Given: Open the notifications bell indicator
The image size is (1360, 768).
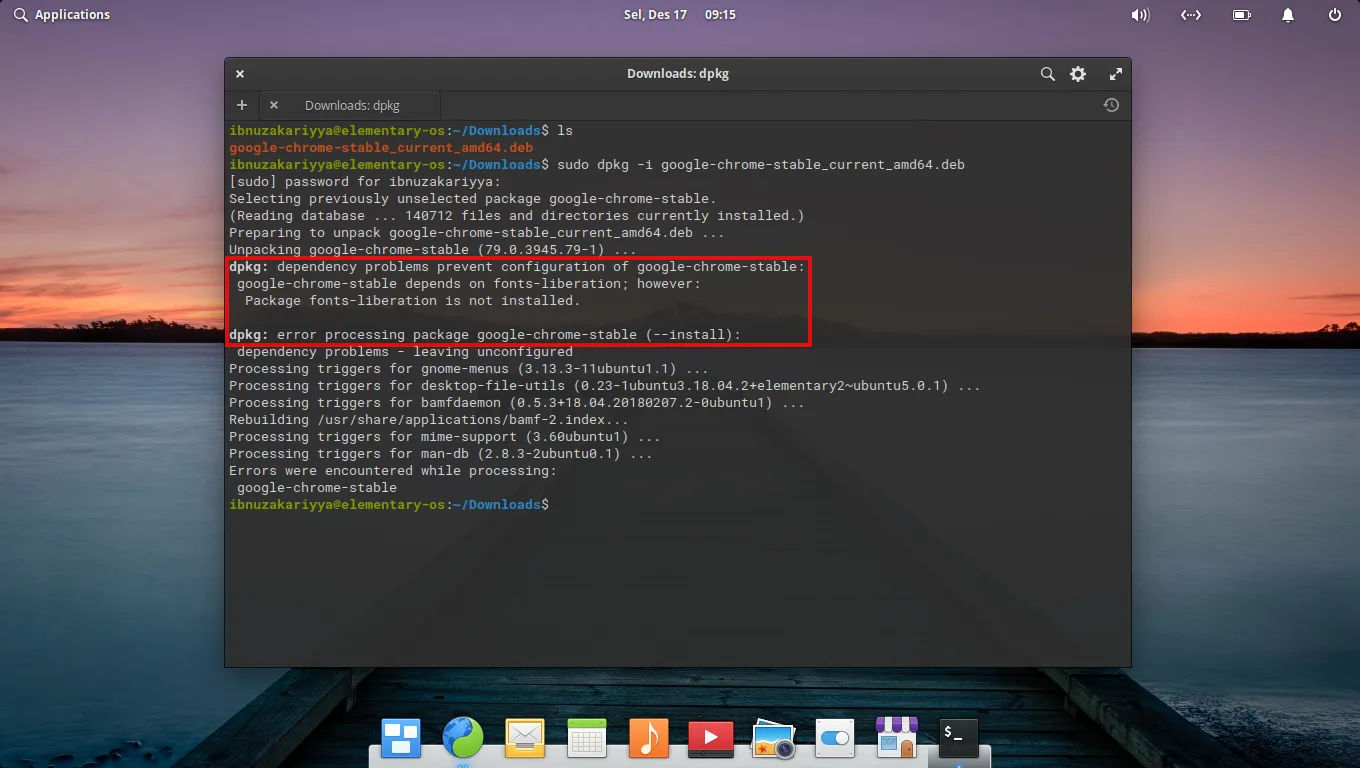Looking at the screenshot, I should tap(1288, 15).
